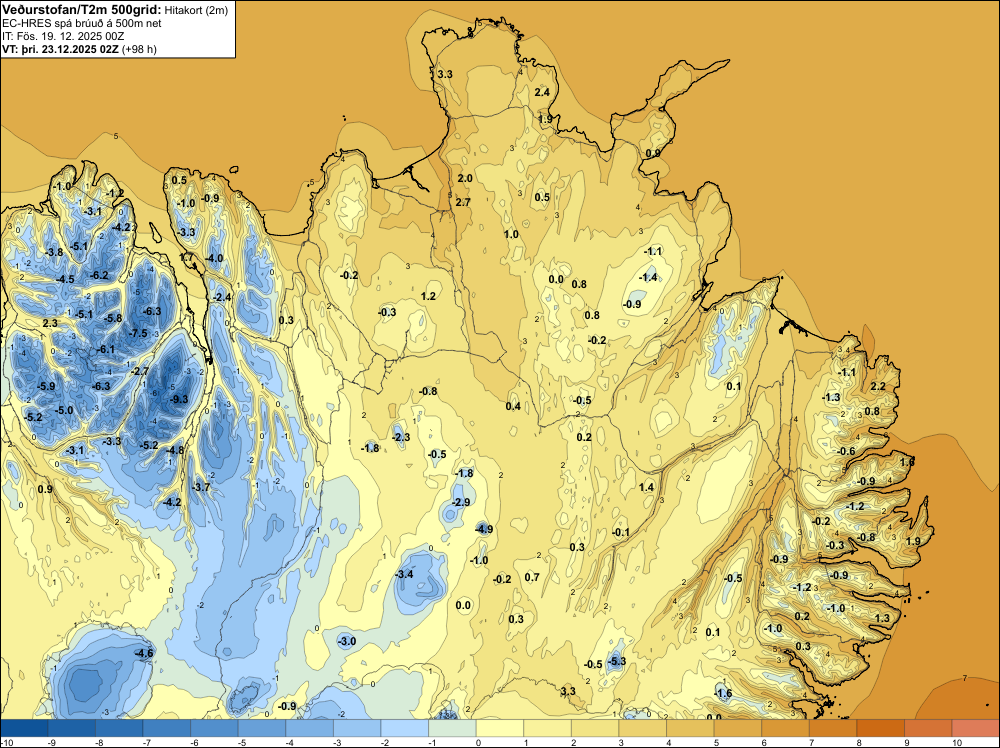Click the coldest value "-9.3" on map
This screenshot has height=748, width=1000.
(179, 399)
